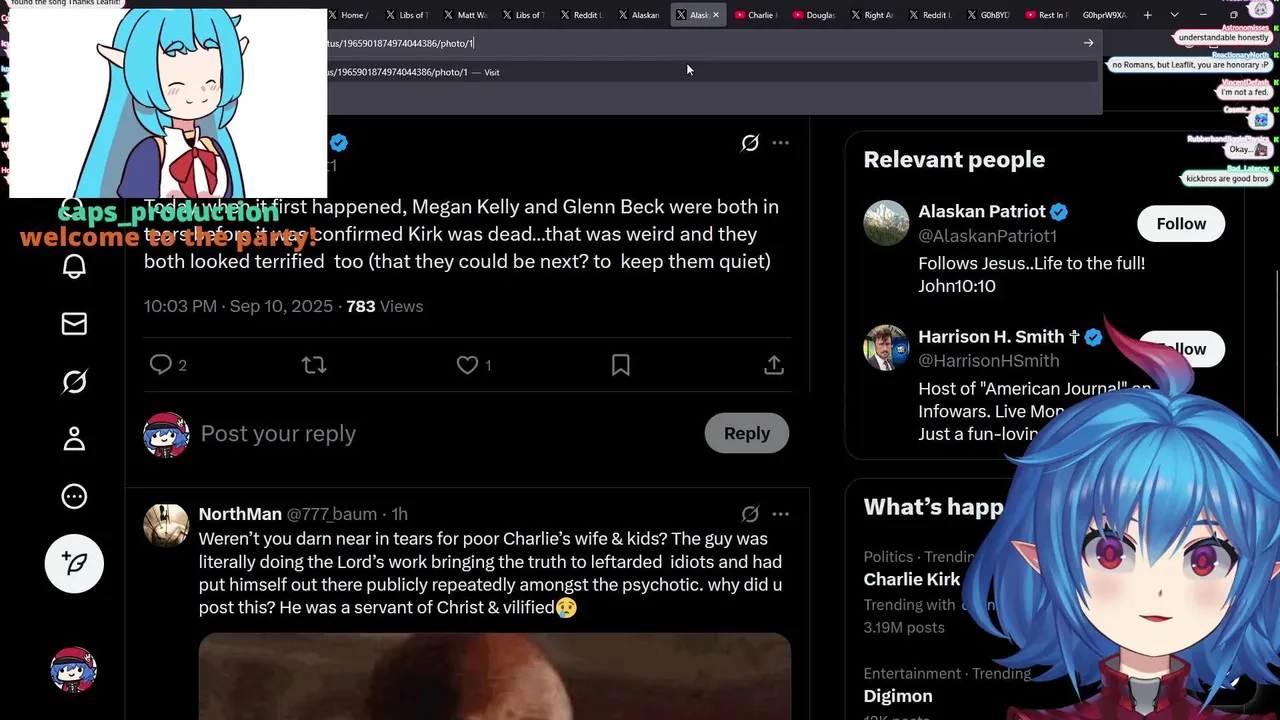Switch to the Douglas YouTube tab
This screenshot has height=720, width=1280.
tap(814, 15)
